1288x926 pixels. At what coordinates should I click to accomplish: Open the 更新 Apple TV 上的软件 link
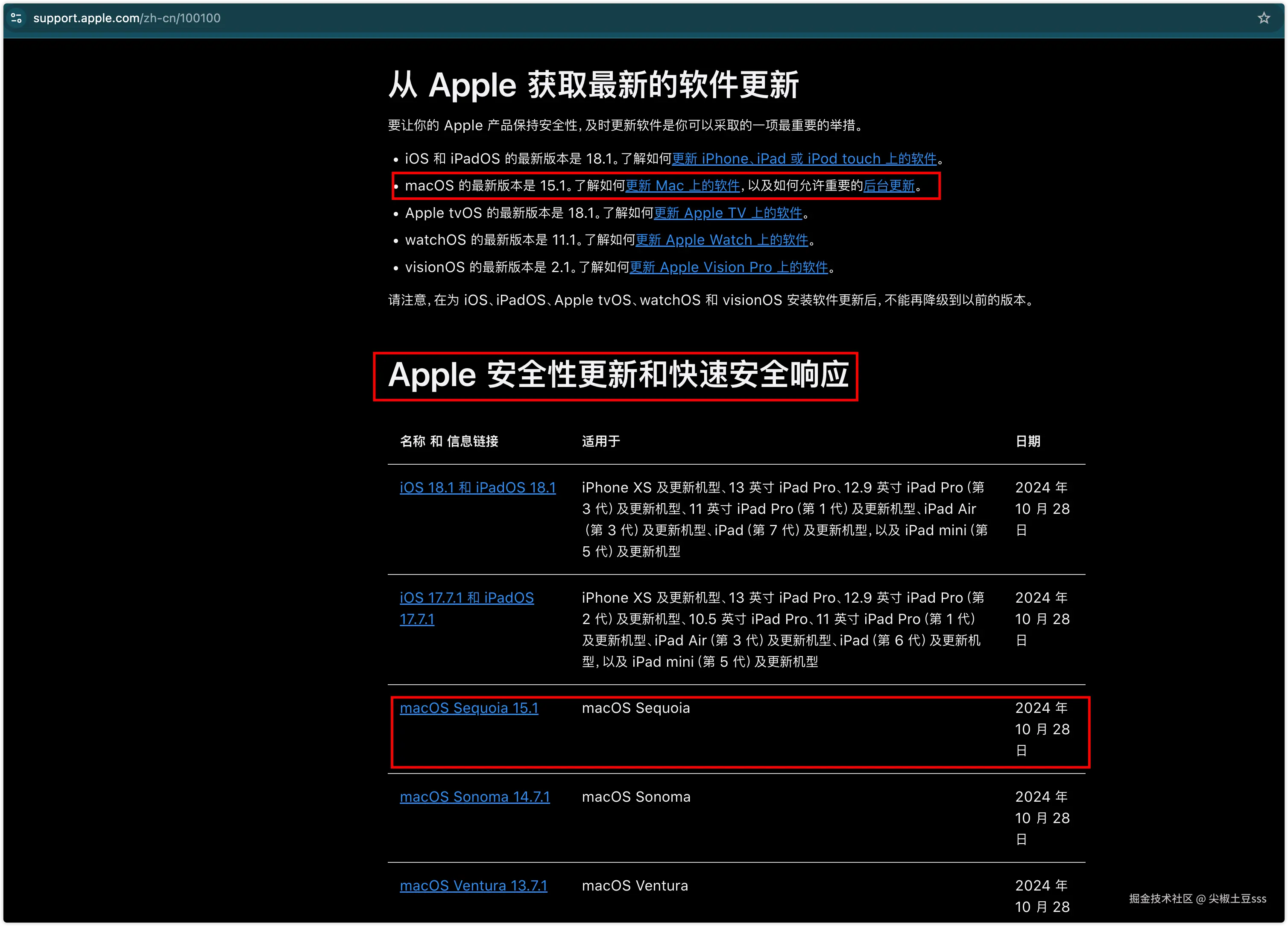pyautogui.click(x=728, y=213)
